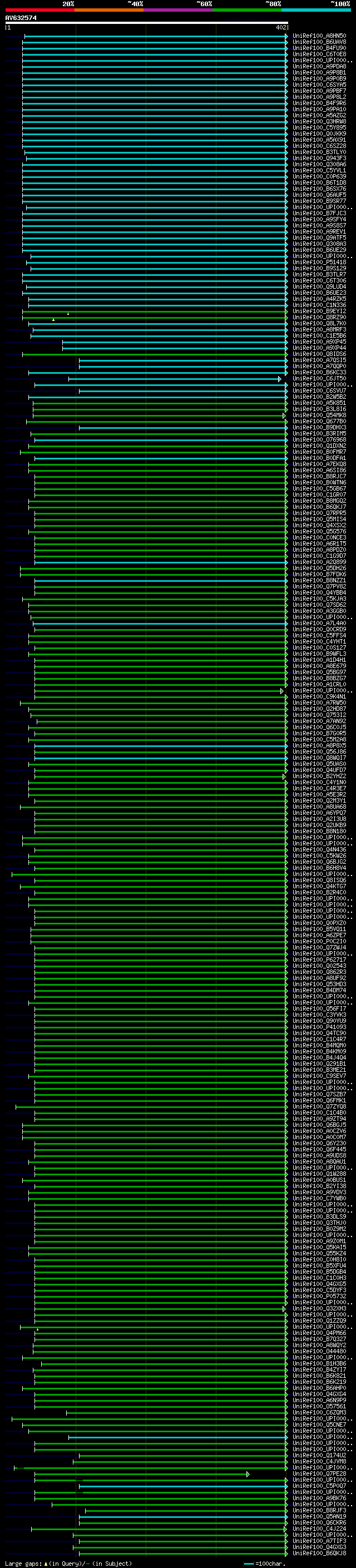
Task: Select the UniRef100_A8P8X5 label
Action: pos(319,746)
